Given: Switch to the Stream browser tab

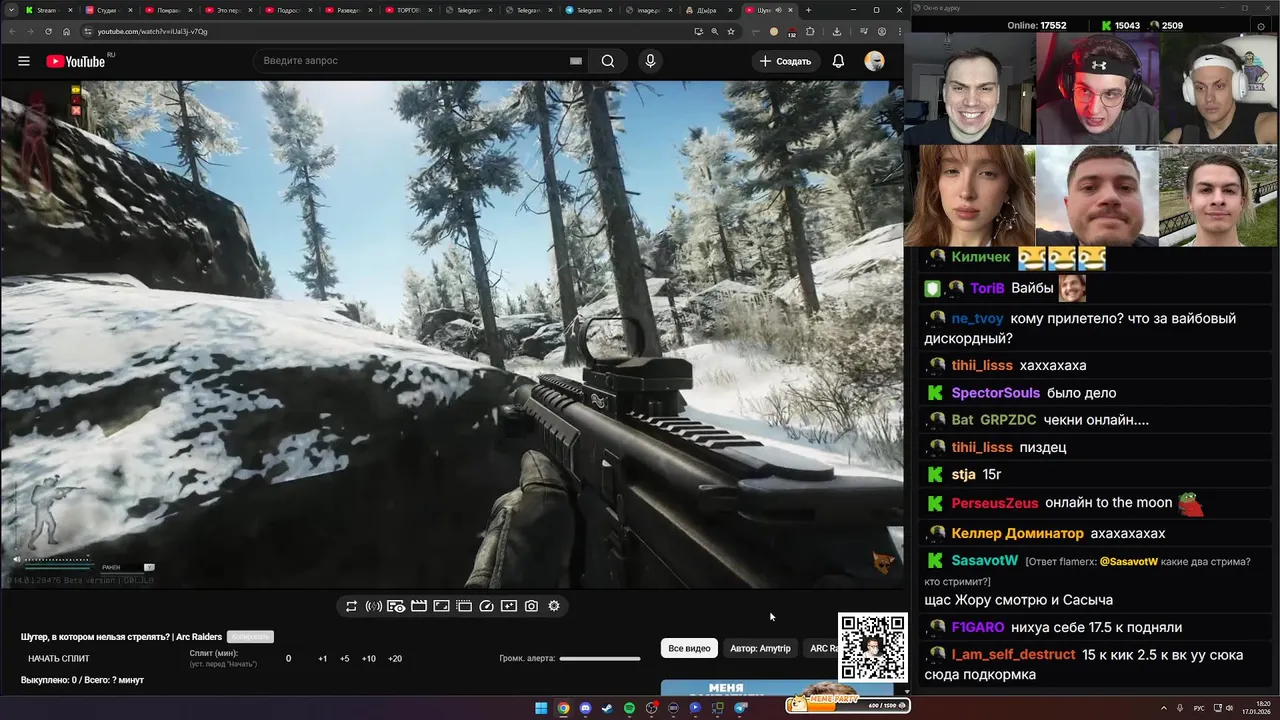Looking at the screenshot, I should [47, 10].
